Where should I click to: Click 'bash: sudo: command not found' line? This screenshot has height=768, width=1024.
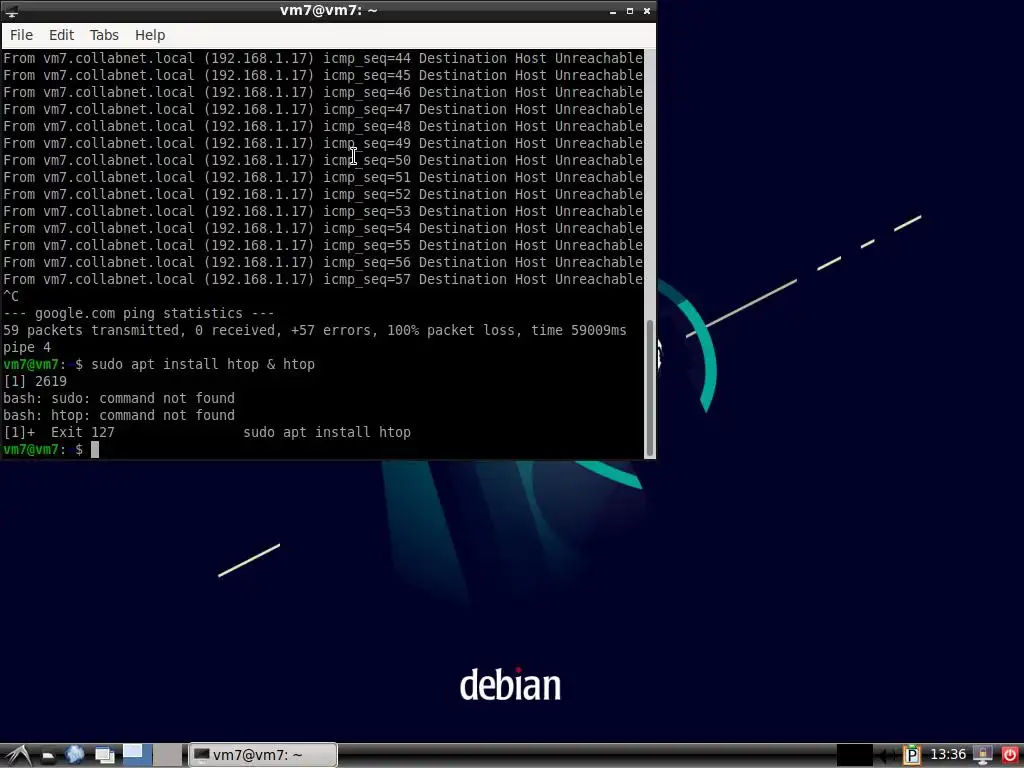click(x=119, y=398)
